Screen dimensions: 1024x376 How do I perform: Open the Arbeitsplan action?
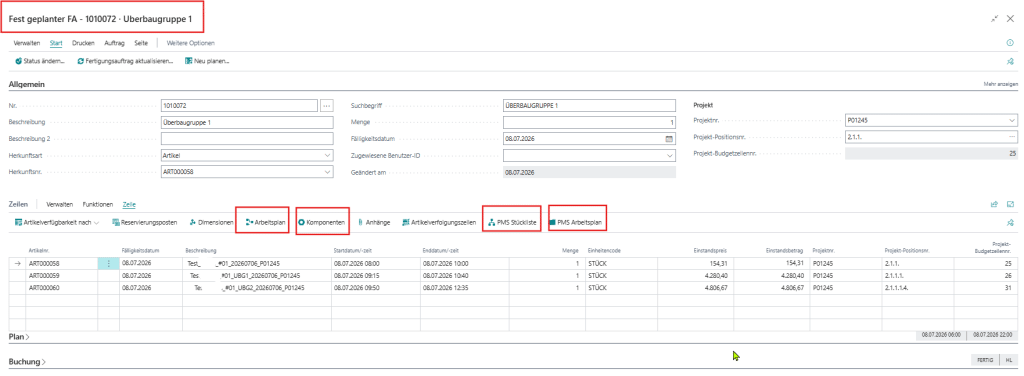(x=265, y=223)
